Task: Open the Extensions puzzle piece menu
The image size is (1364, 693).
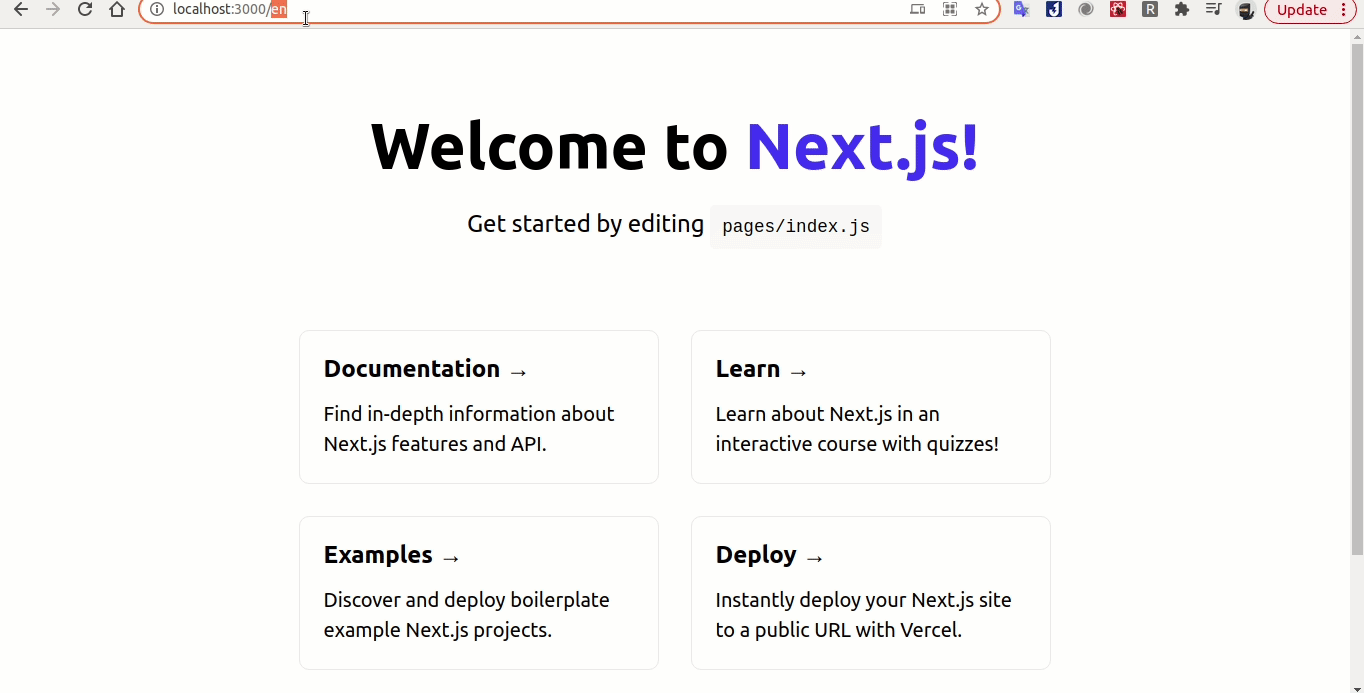Action: 1182,10
